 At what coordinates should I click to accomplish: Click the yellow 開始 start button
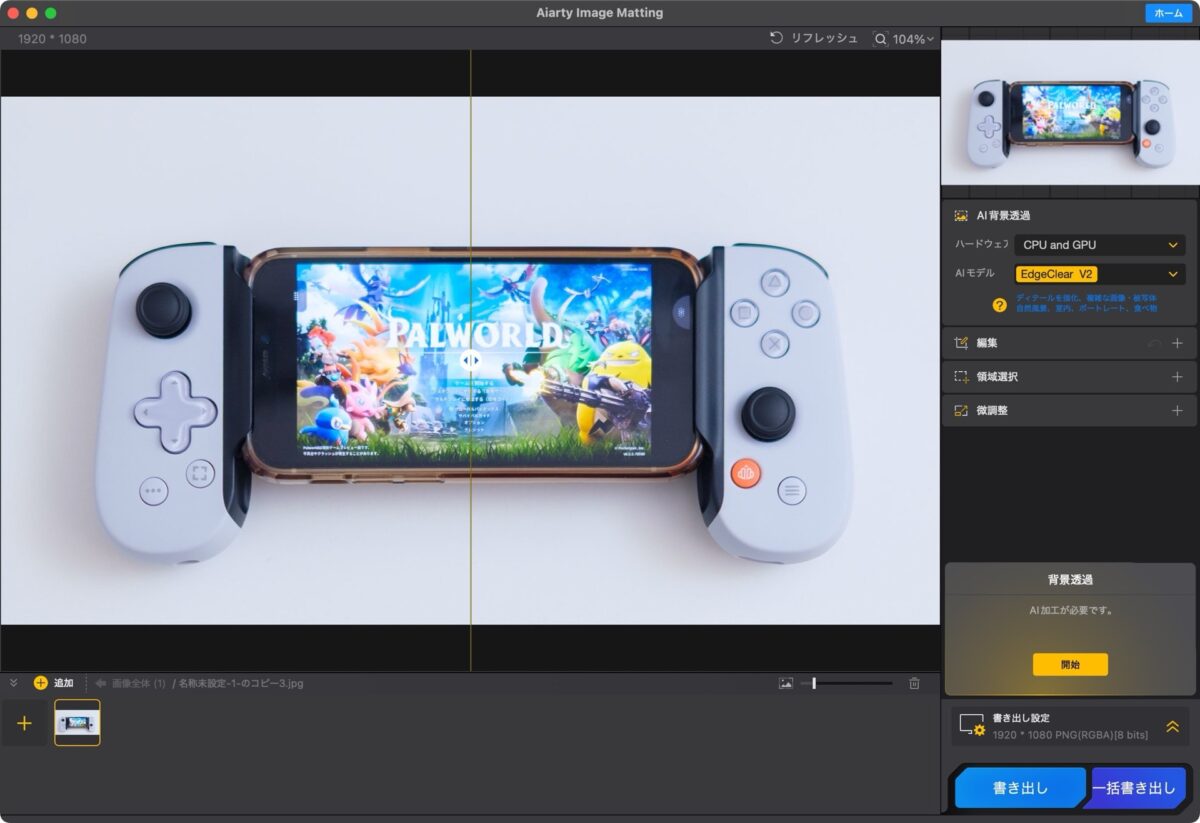(1070, 664)
